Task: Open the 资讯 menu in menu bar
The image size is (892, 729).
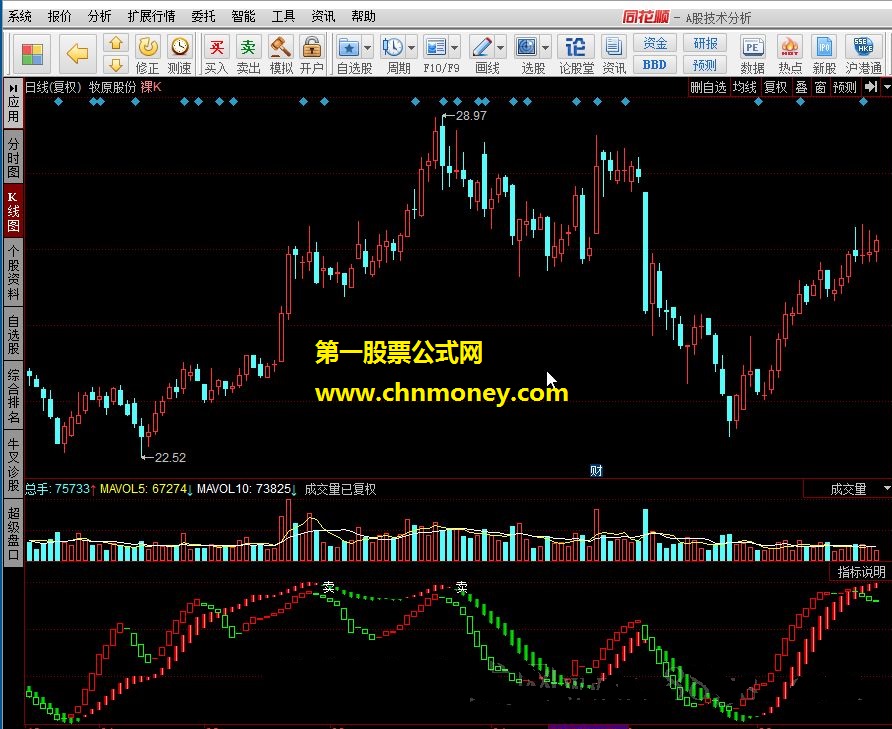Action: (x=323, y=17)
